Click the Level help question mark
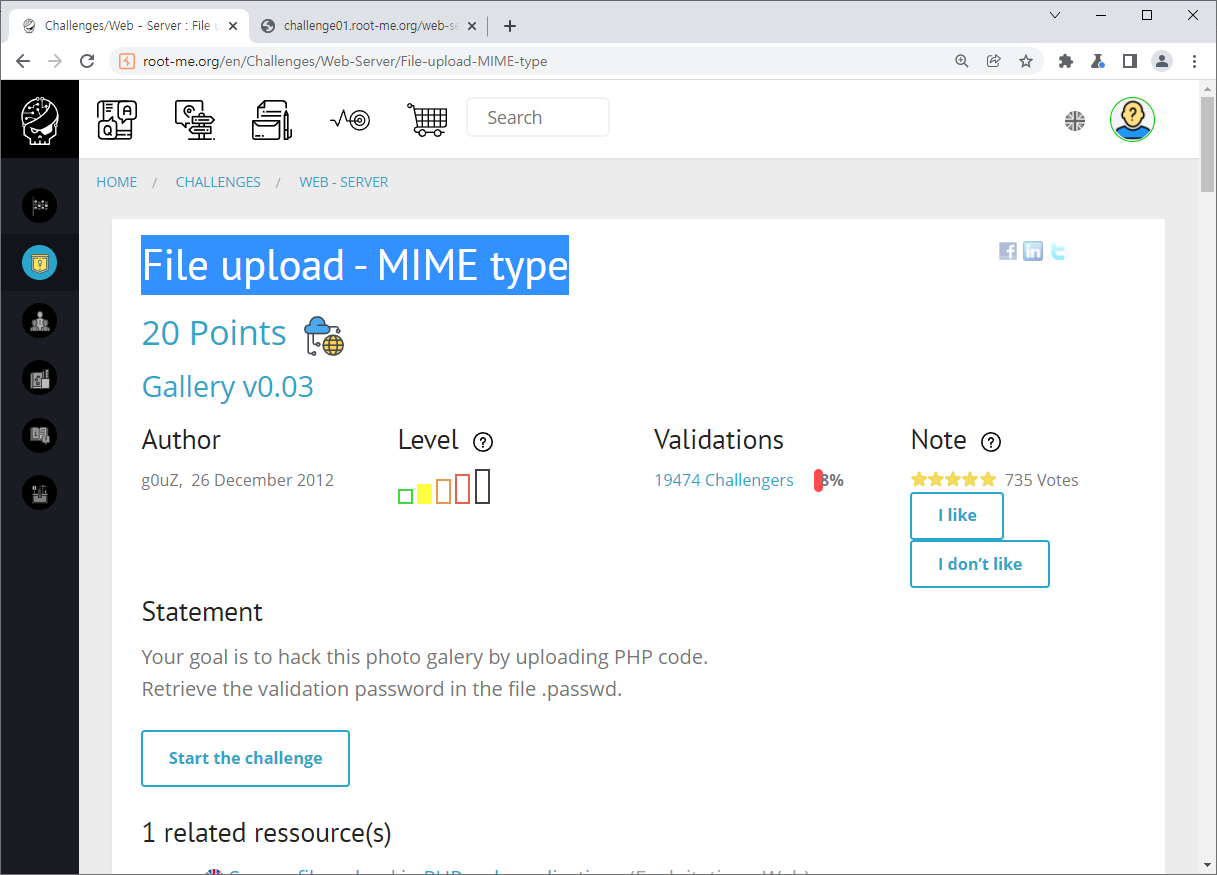 483,442
